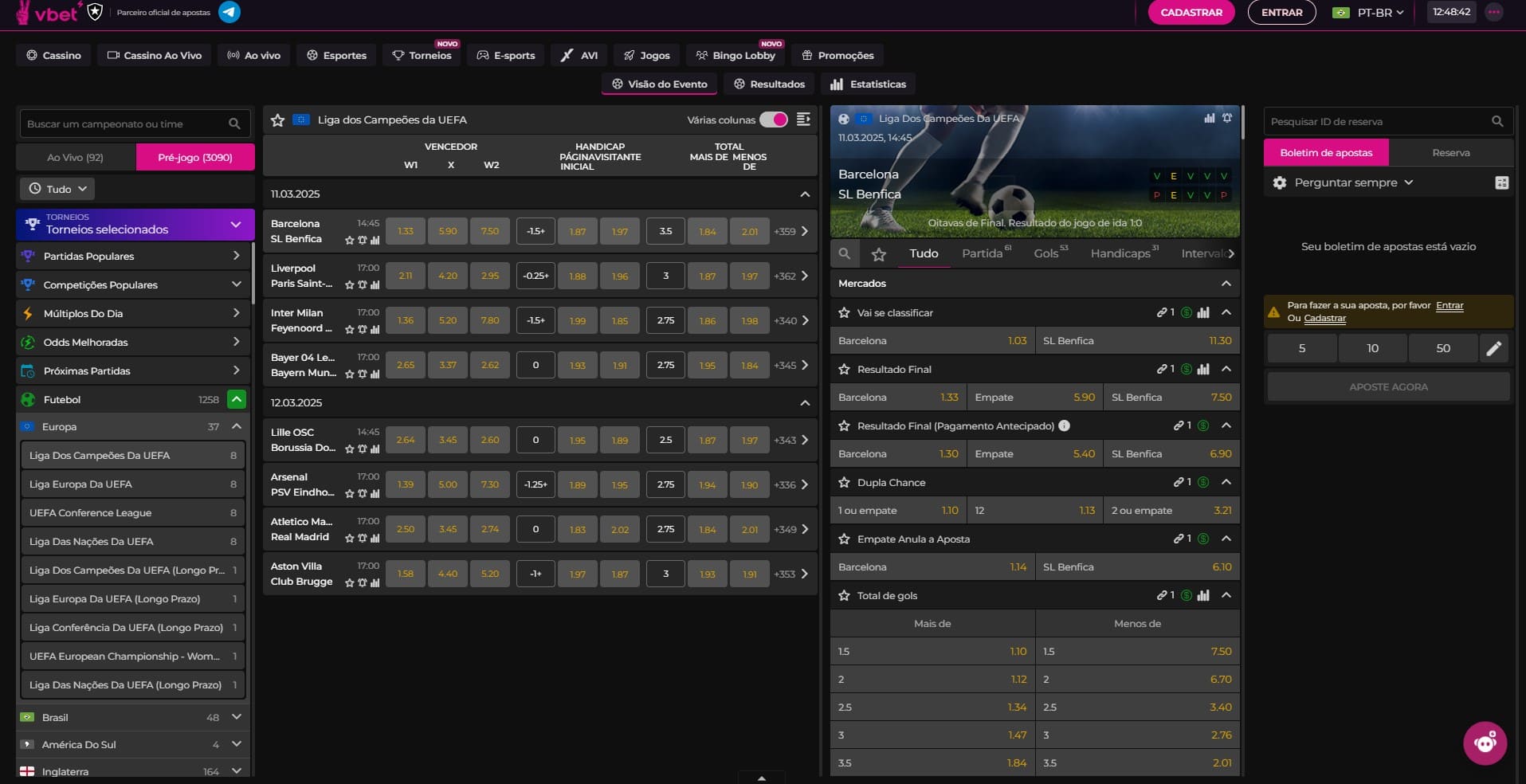Open the Telegram channel icon in header
Viewport: 1526px width, 784px height.
(x=229, y=12)
